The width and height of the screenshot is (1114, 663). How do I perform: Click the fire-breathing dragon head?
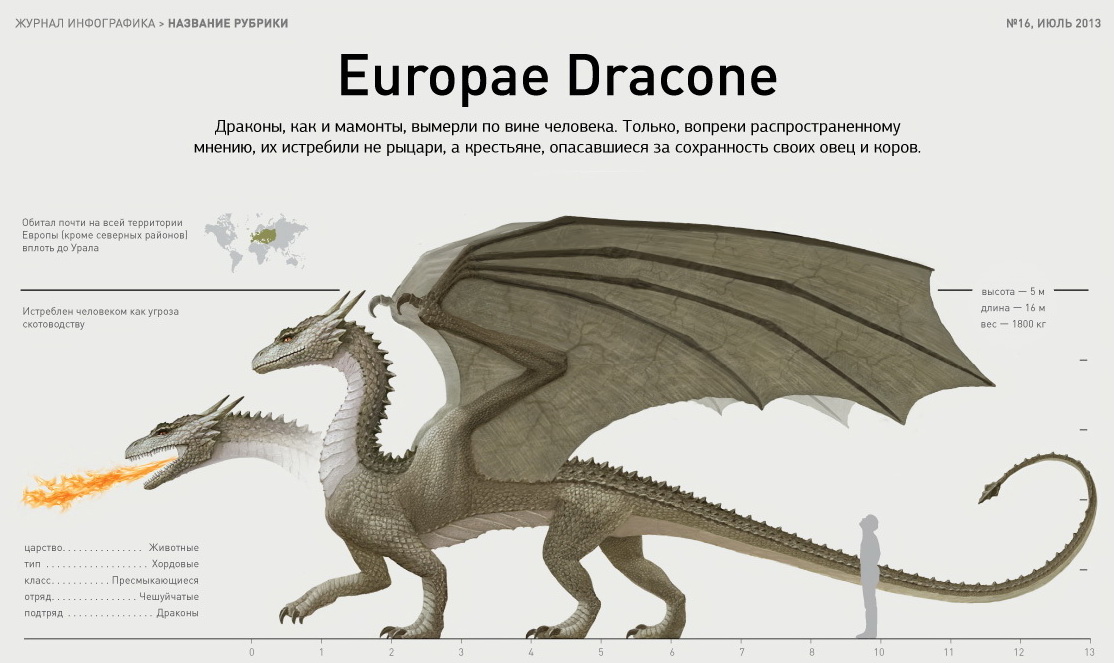pyautogui.click(x=178, y=447)
